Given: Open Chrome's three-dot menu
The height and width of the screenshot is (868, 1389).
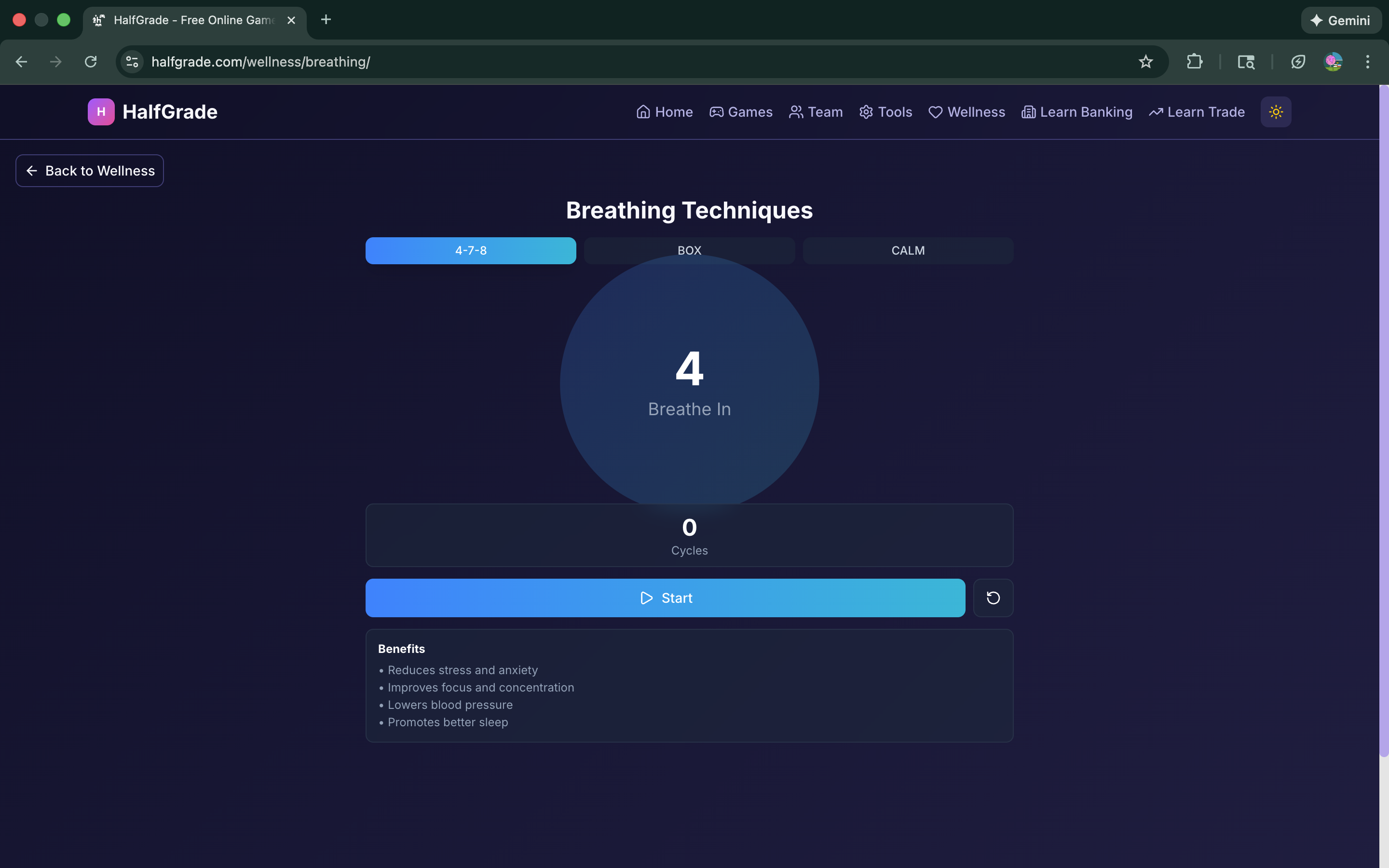Looking at the screenshot, I should click(x=1367, y=61).
